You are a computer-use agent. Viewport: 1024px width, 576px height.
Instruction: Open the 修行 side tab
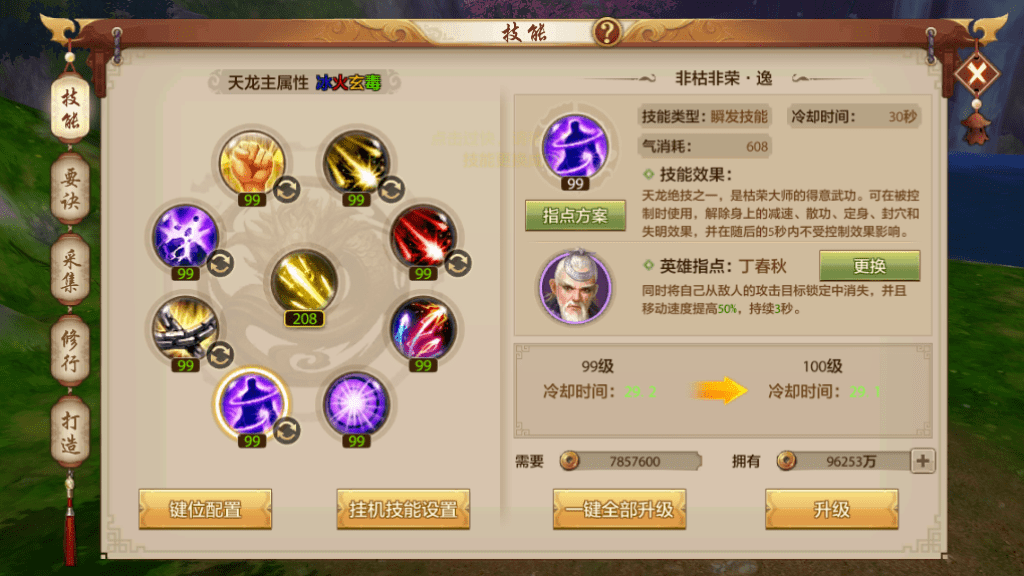[71, 351]
